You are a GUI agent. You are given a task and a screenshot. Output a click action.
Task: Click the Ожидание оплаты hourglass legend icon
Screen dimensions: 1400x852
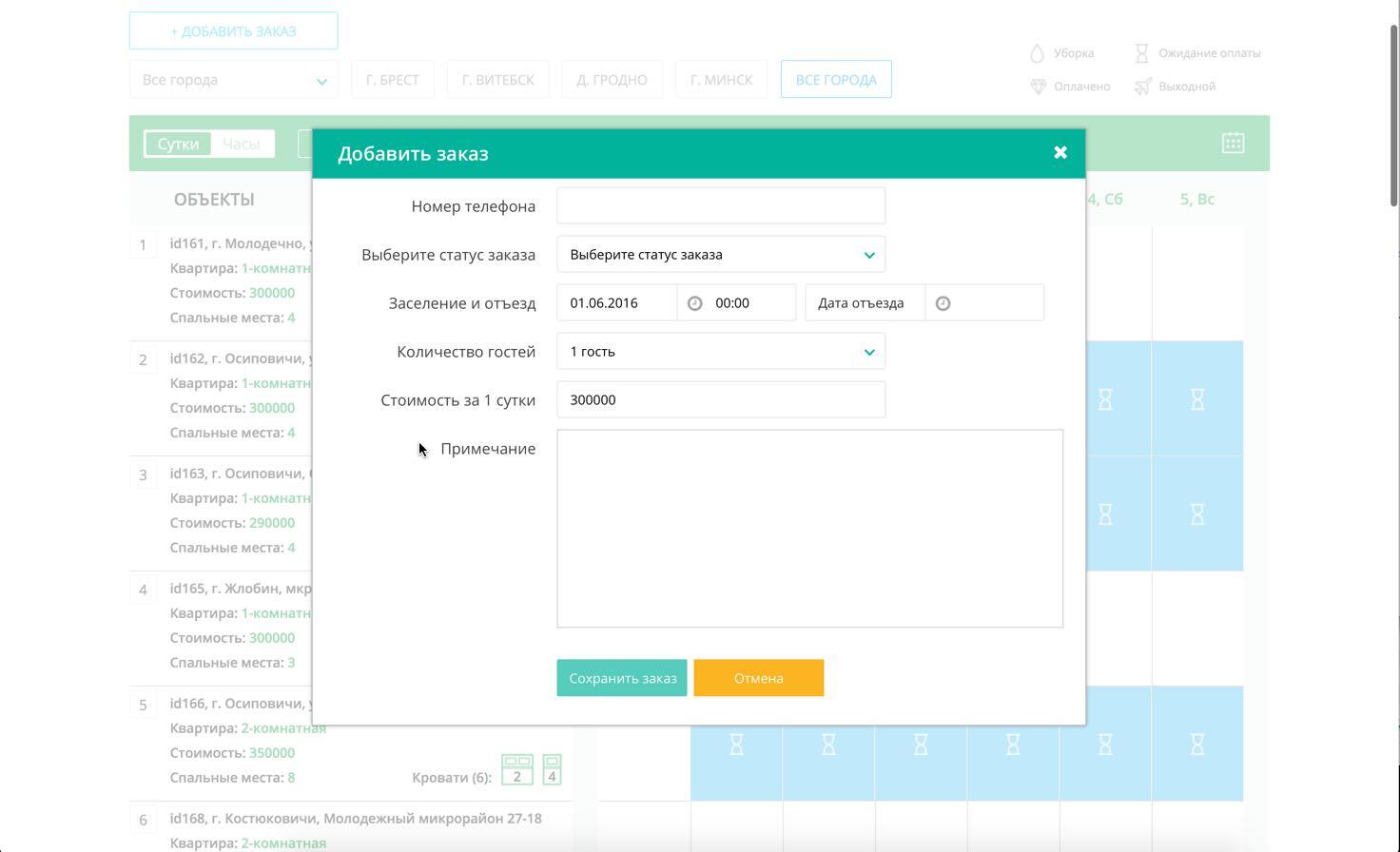click(1141, 53)
